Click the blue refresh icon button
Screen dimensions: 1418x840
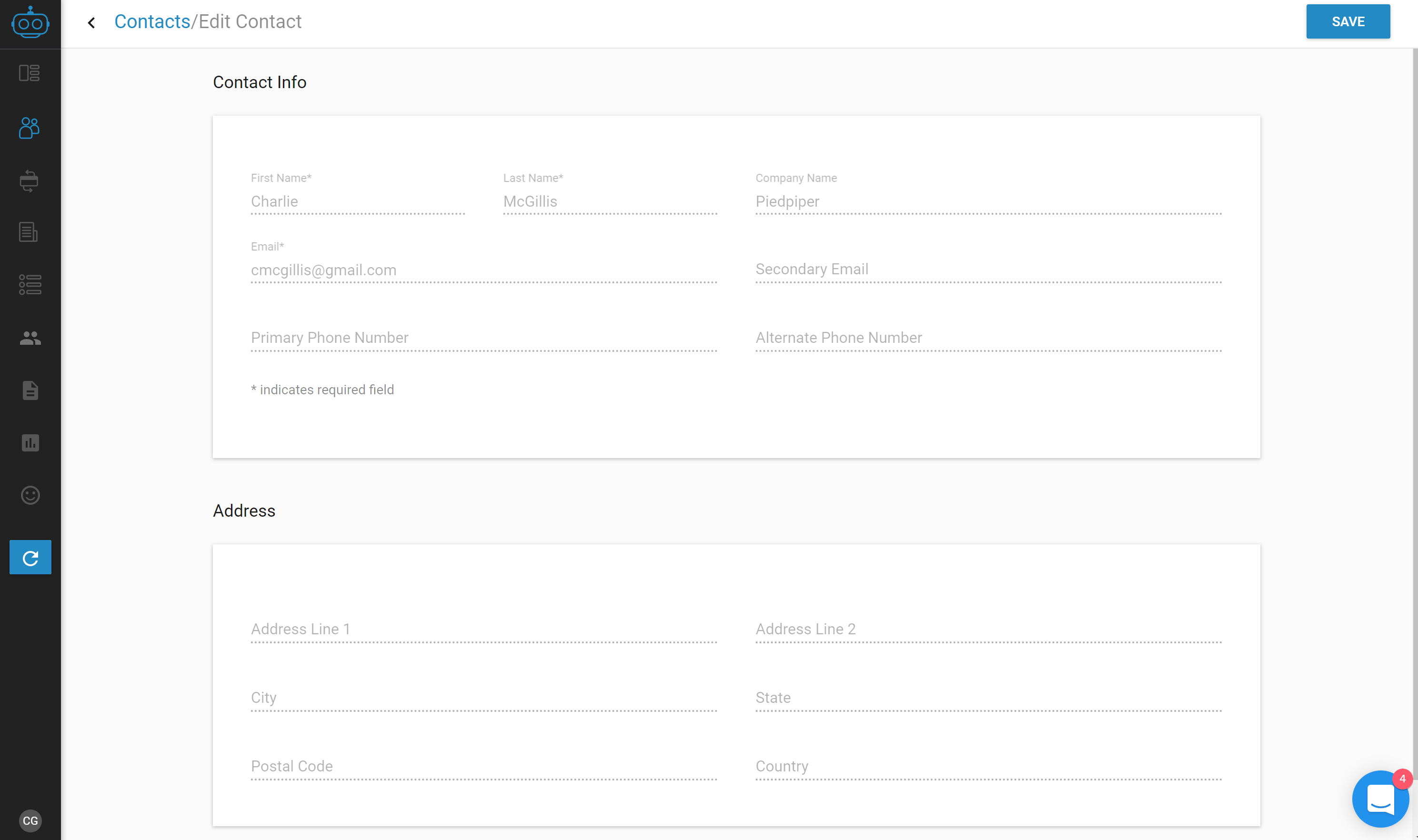click(30, 558)
